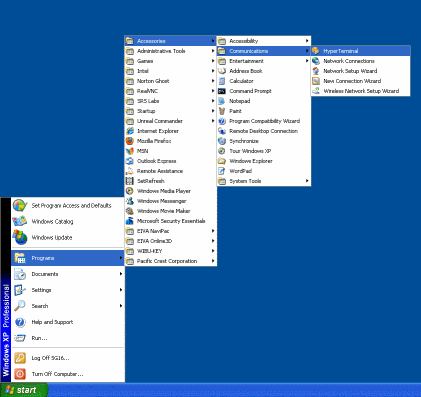Image resolution: width=421 pixels, height=397 pixels.
Task: Click the Network Connections globe icon
Action: pos(316,61)
